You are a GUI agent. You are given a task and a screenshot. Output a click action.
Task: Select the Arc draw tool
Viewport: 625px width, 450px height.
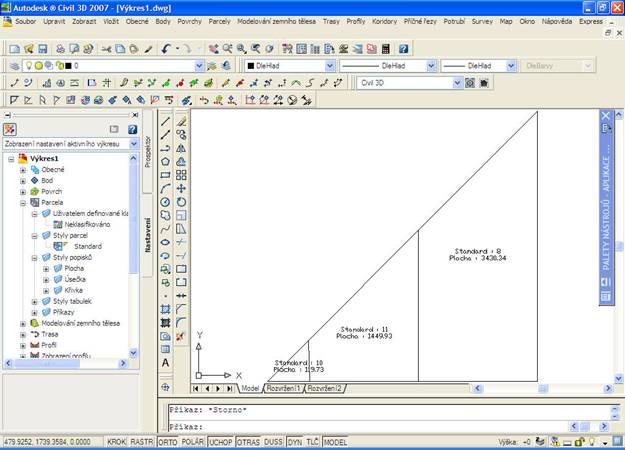coord(165,189)
